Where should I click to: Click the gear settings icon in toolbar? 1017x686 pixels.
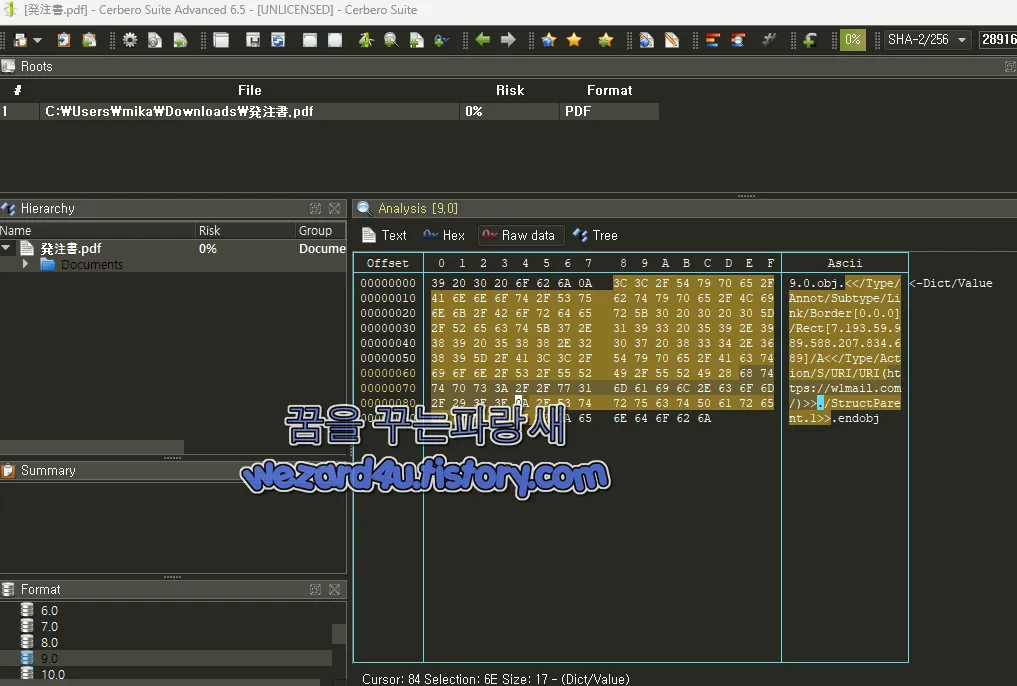(130, 40)
